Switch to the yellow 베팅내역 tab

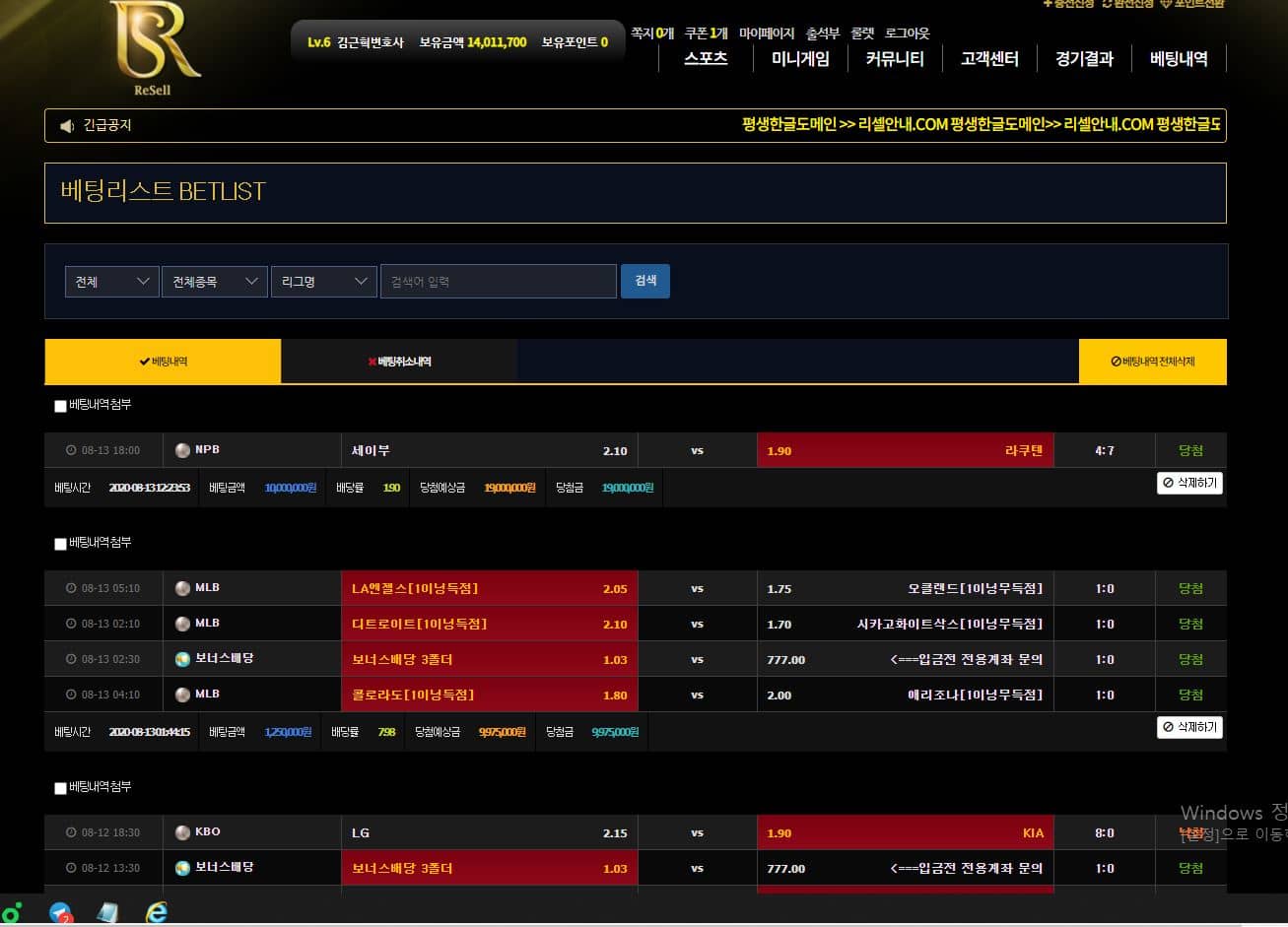(x=163, y=362)
